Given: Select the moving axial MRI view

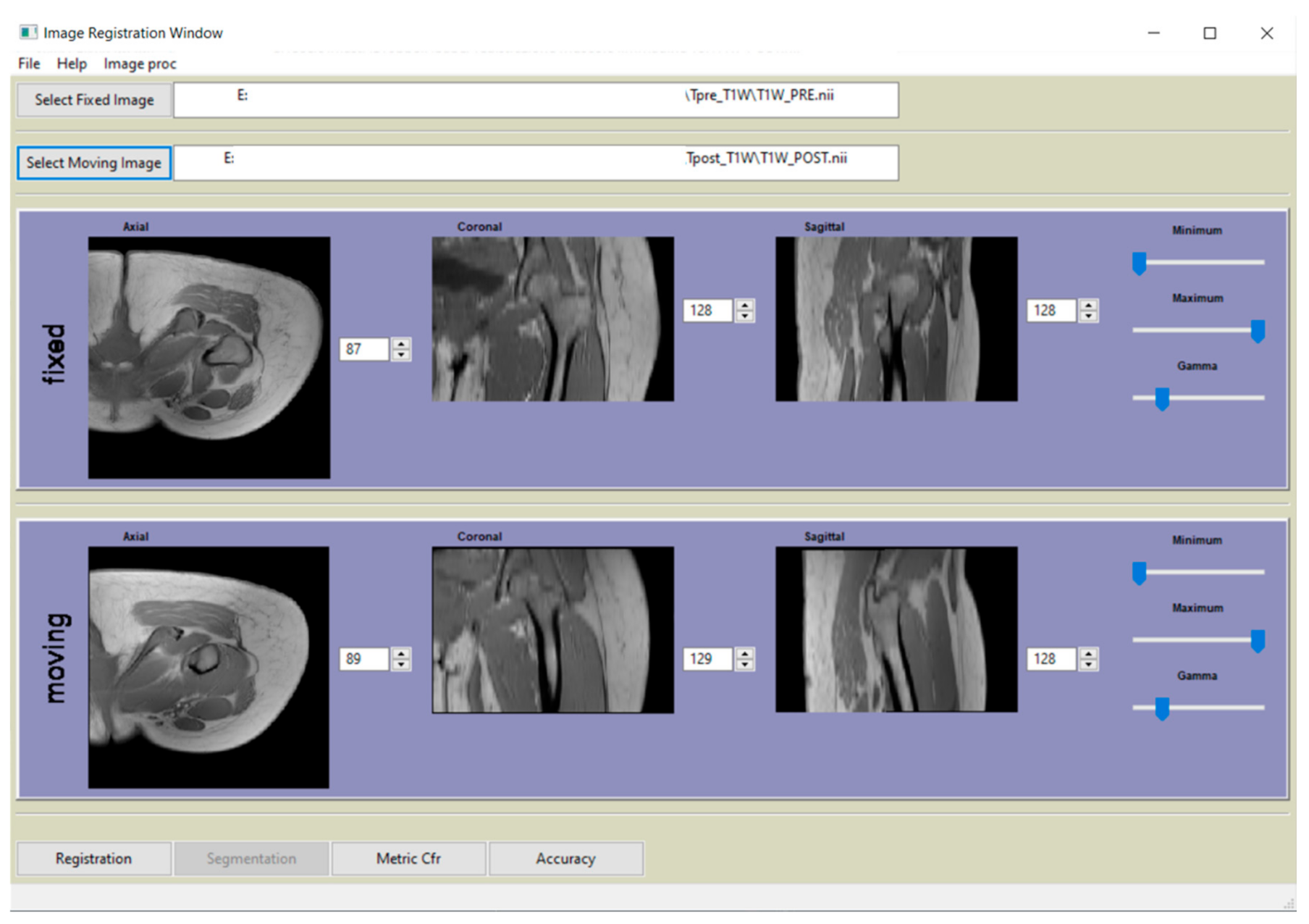Looking at the screenshot, I should click(x=209, y=667).
